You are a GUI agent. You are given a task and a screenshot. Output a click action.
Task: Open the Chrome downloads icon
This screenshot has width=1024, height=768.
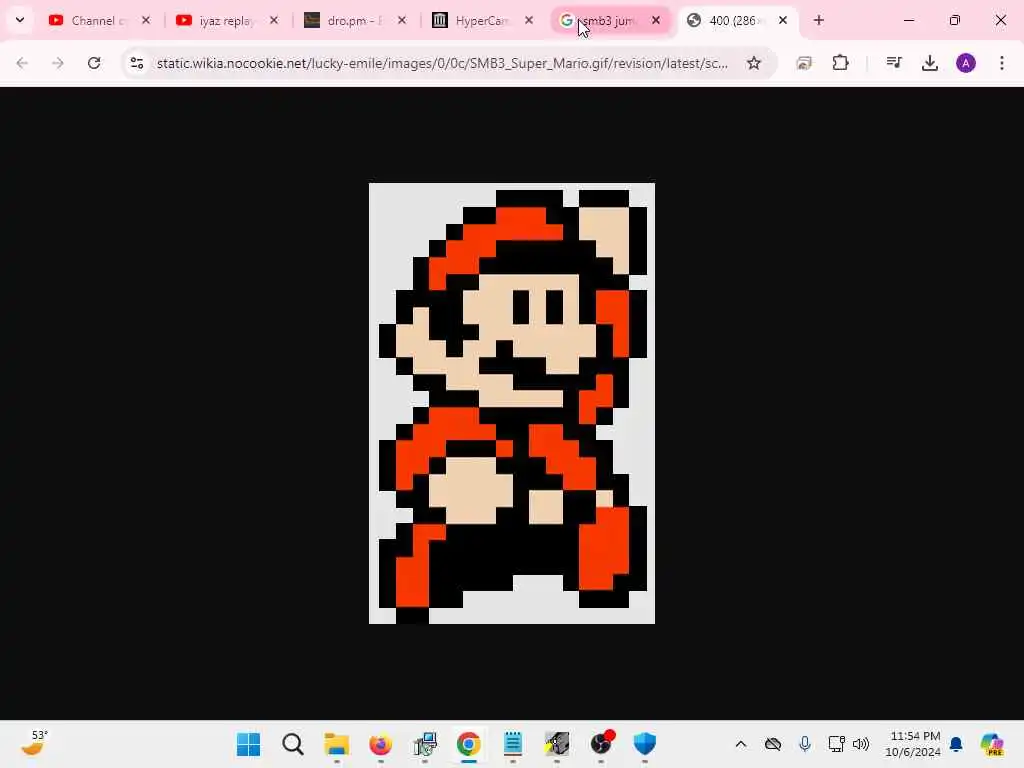(930, 63)
